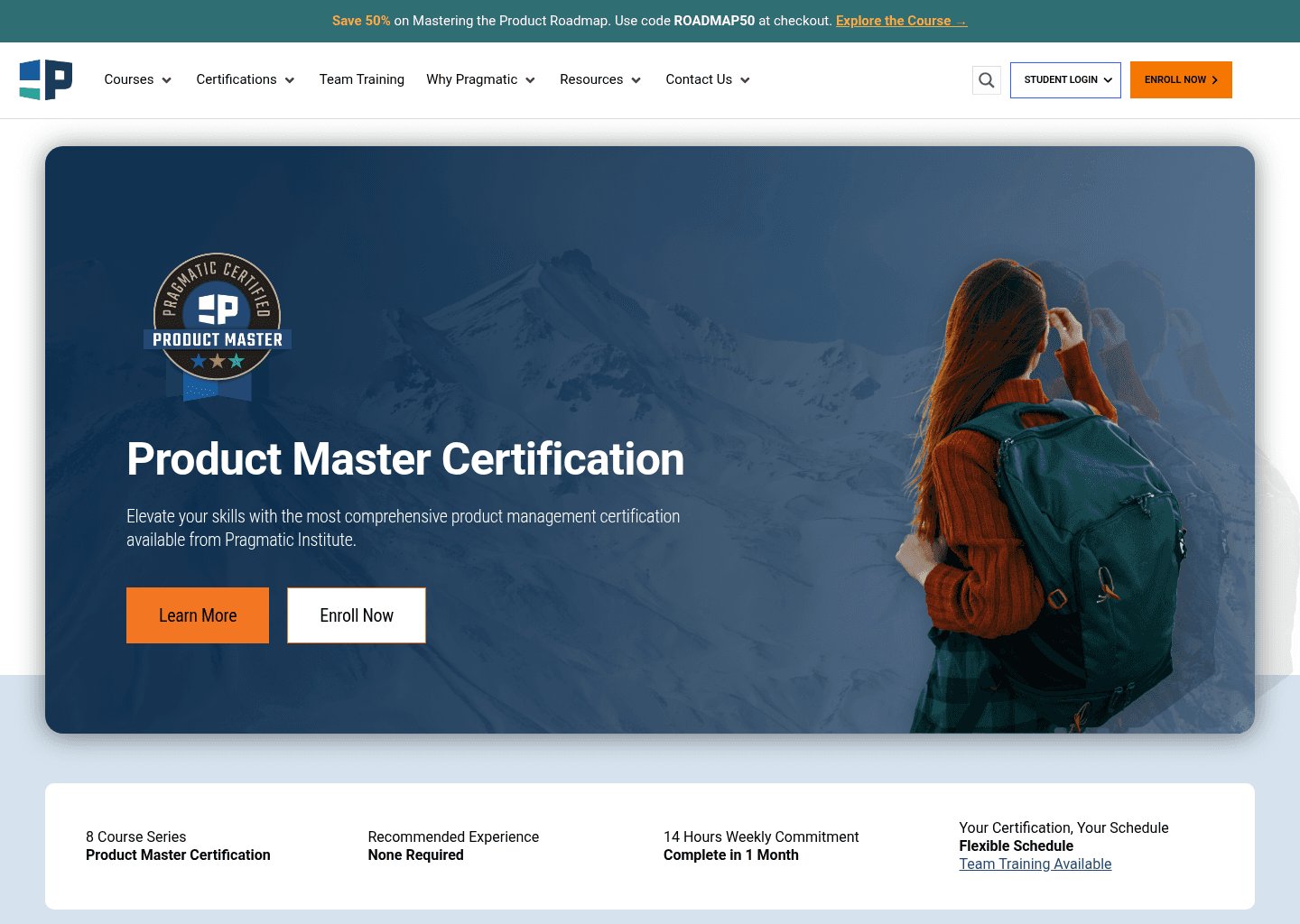This screenshot has height=924, width=1300.
Task: Expand the Courses navigation dropdown
Action: point(137,79)
